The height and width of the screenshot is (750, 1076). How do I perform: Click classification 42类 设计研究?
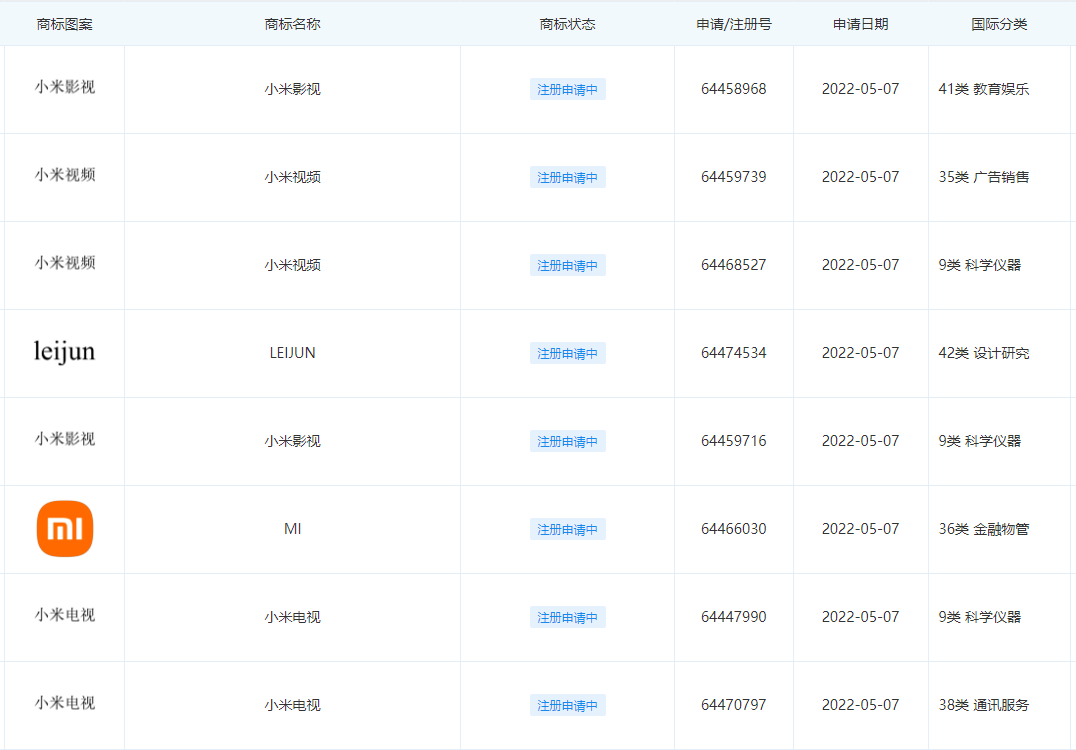[x=983, y=353]
